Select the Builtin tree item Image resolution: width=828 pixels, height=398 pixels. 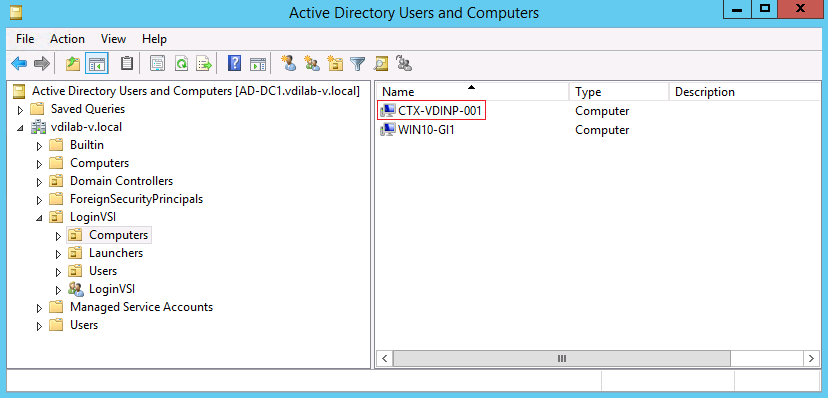[87, 145]
